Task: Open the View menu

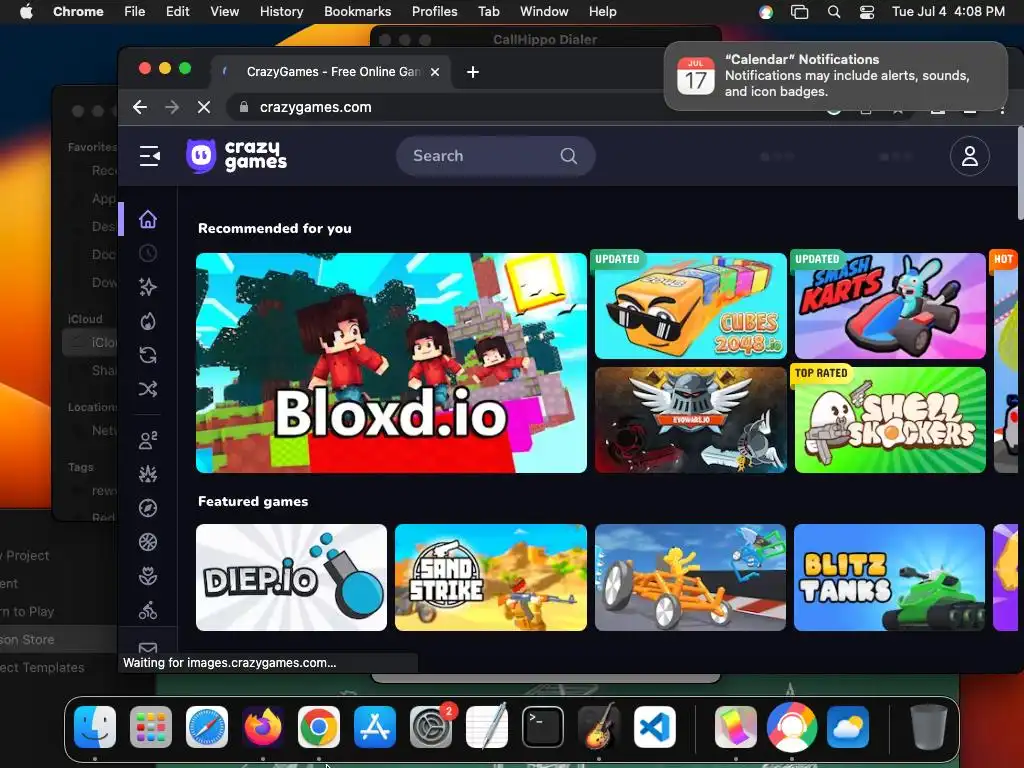Action: pos(224,11)
